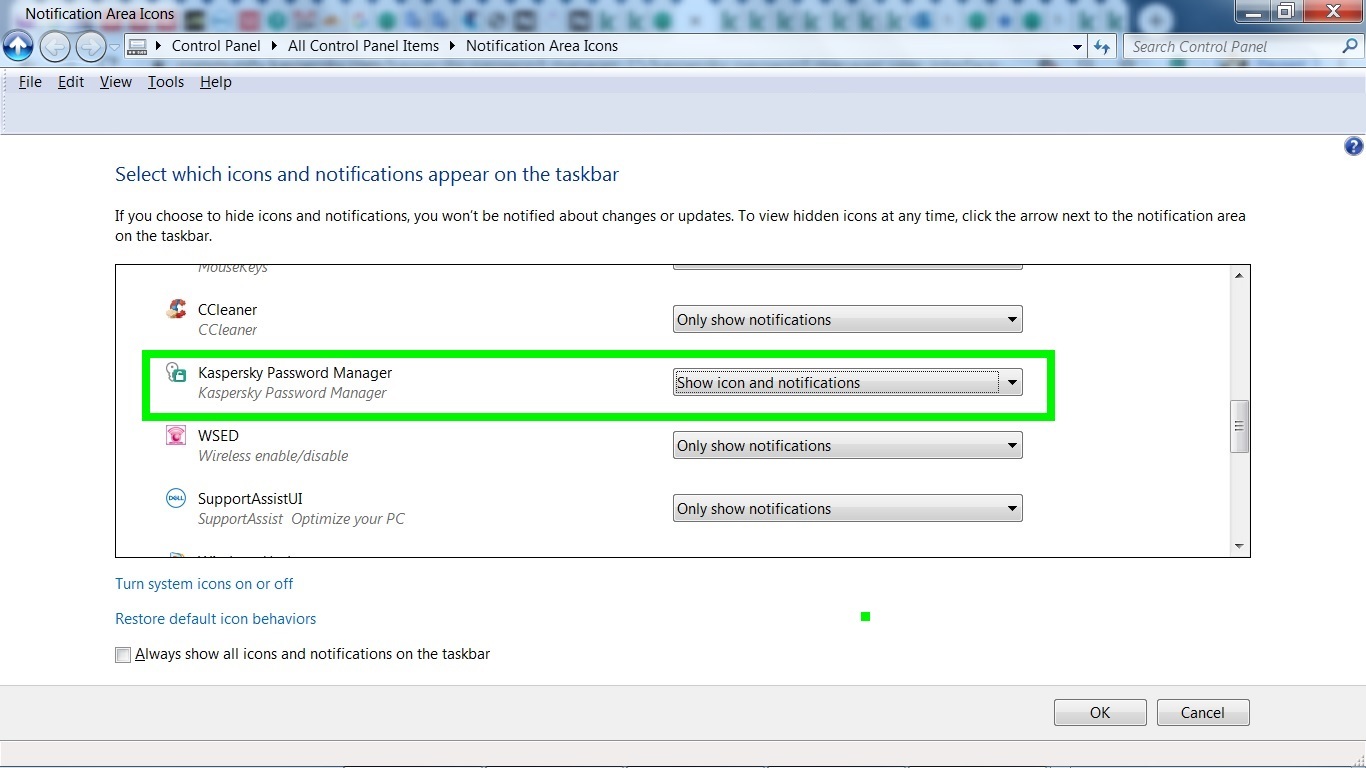The width and height of the screenshot is (1366, 768).
Task: Enable Always show all icons checkbox
Action: (x=123, y=655)
